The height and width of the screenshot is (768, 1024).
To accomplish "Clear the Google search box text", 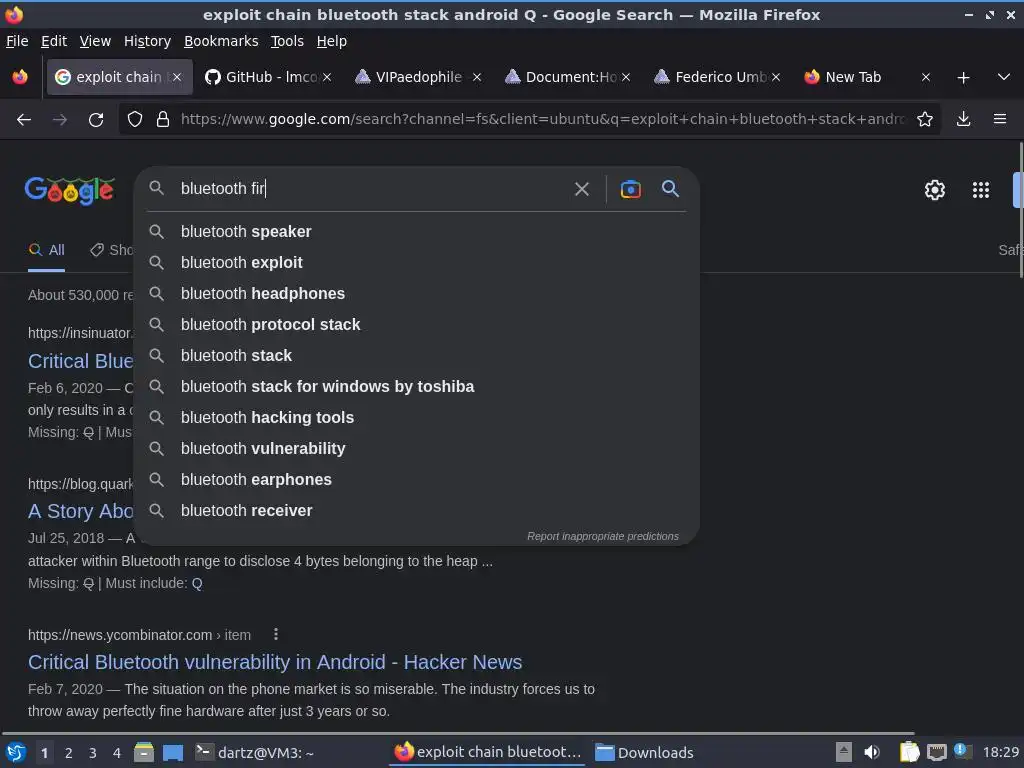I will click(581, 189).
